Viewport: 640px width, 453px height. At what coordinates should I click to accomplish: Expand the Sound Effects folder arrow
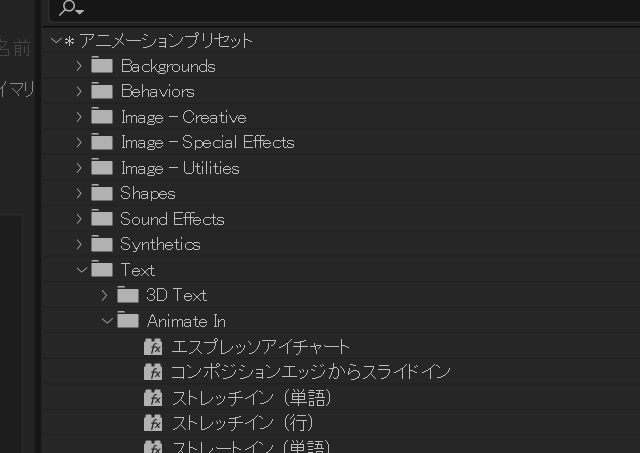(x=80, y=219)
